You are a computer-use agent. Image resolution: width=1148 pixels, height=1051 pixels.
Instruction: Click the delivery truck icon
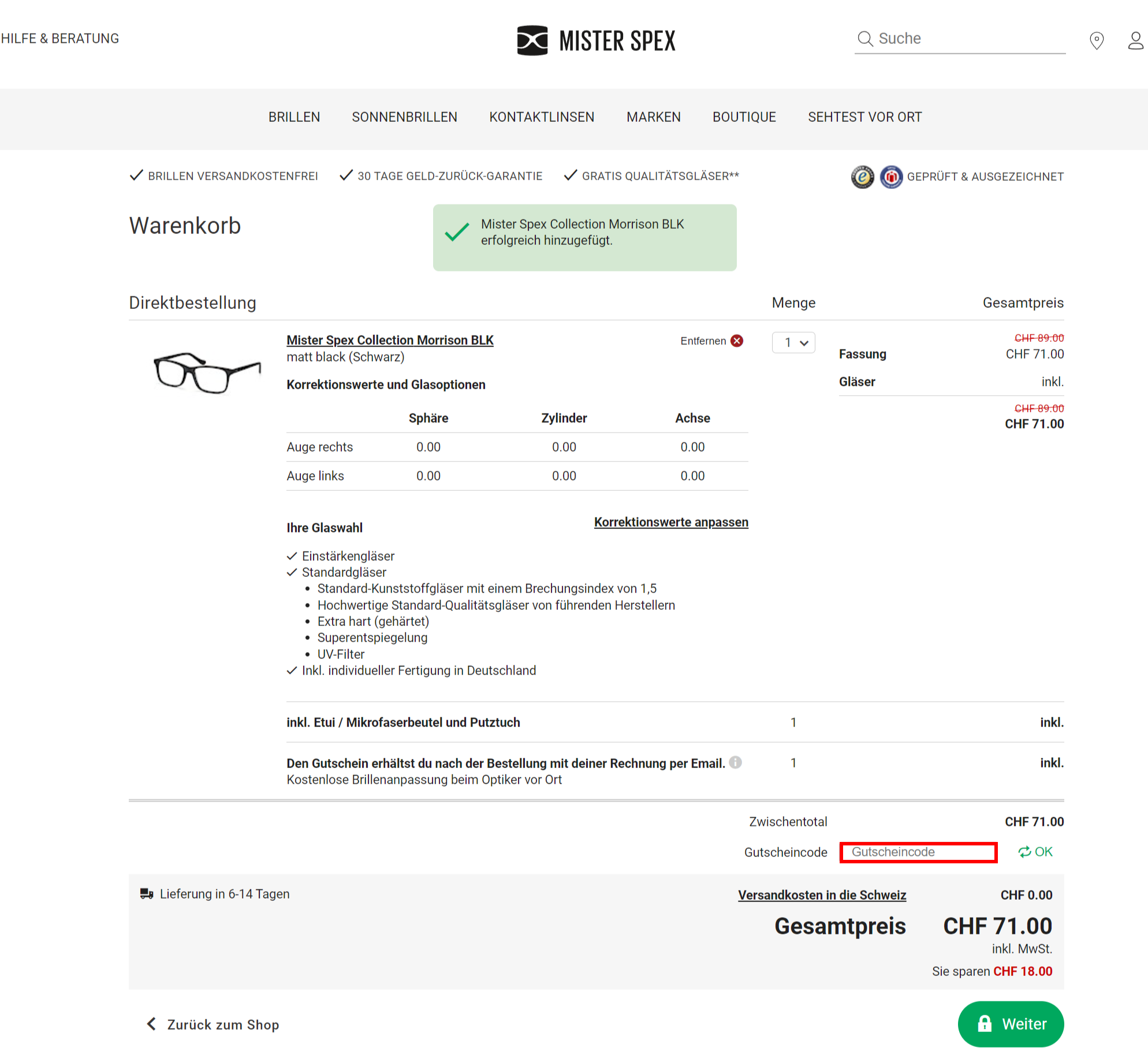tap(147, 893)
